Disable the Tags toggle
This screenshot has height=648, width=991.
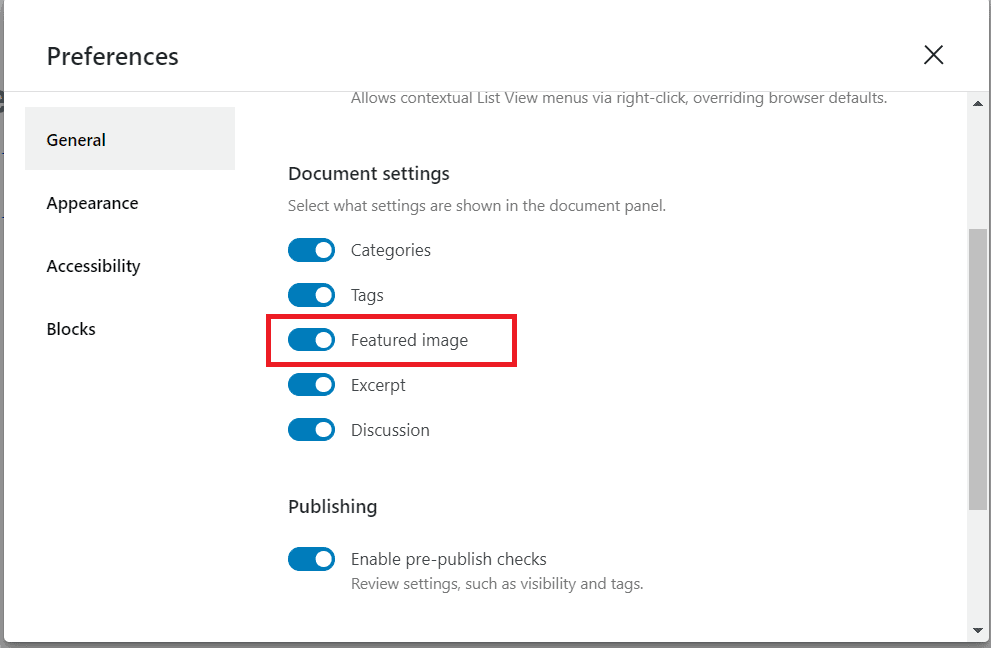[x=312, y=295]
